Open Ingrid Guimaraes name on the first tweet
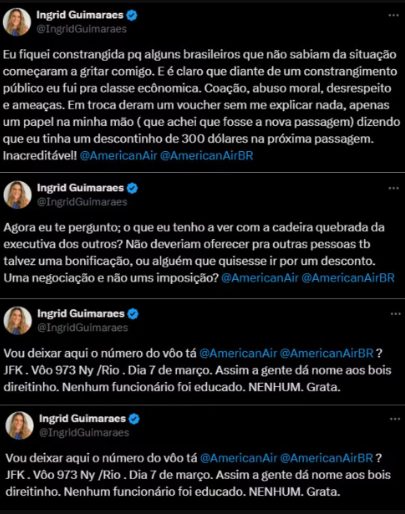The width and height of the screenshot is (405, 514). [x=80, y=15]
